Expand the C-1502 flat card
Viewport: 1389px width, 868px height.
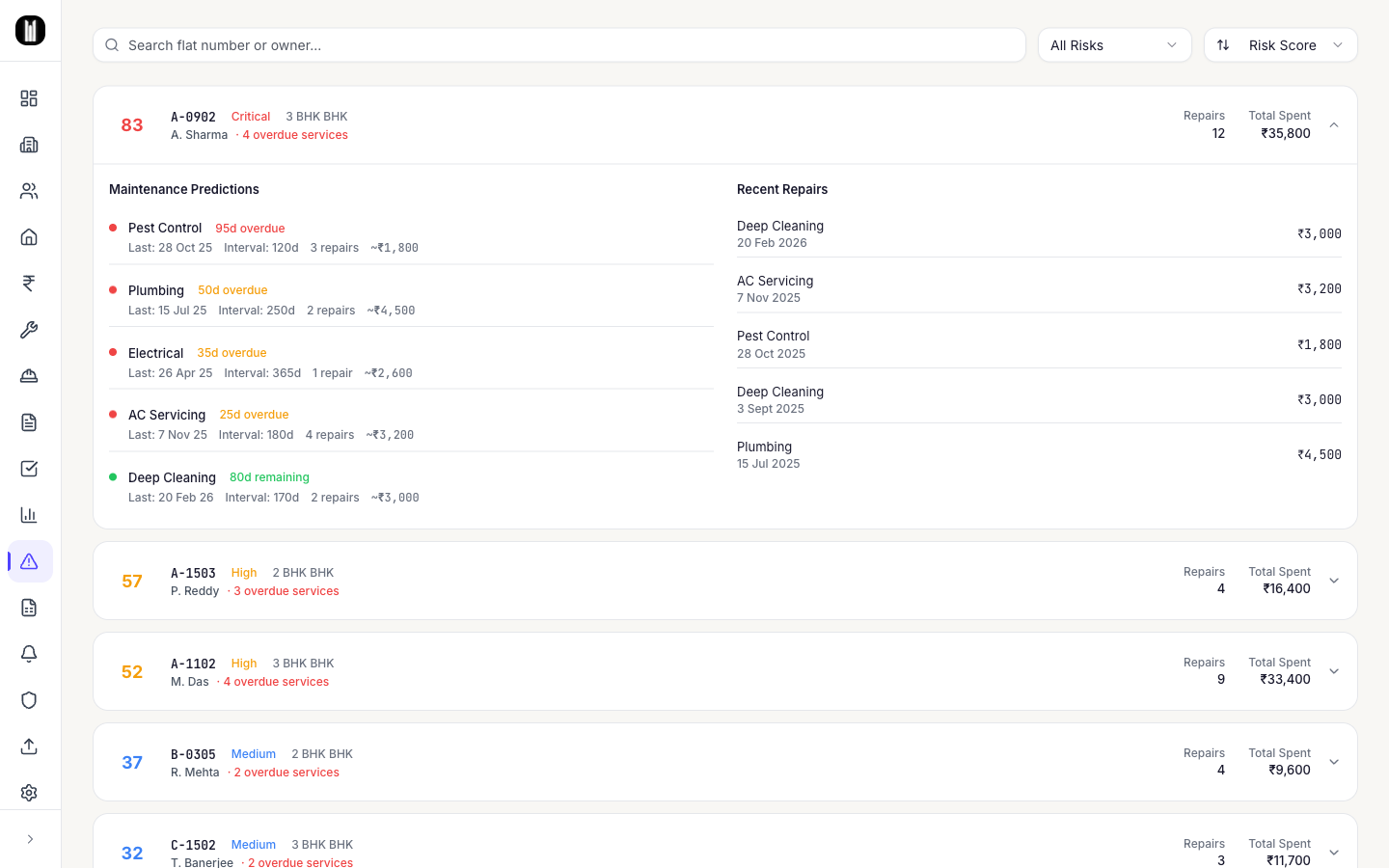click(x=1334, y=853)
